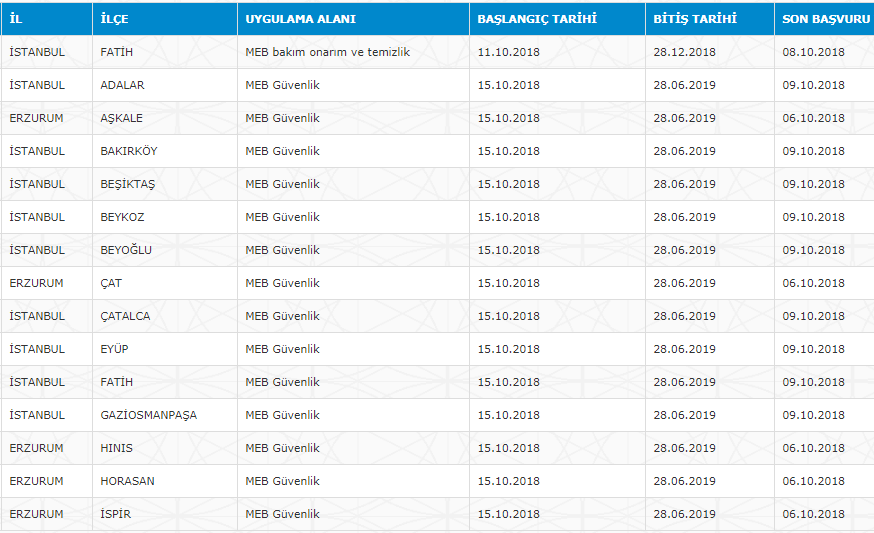This screenshot has height=533, width=874.
Task: Select the UYGULAMA ALANI column header
Action: coord(300,19)
